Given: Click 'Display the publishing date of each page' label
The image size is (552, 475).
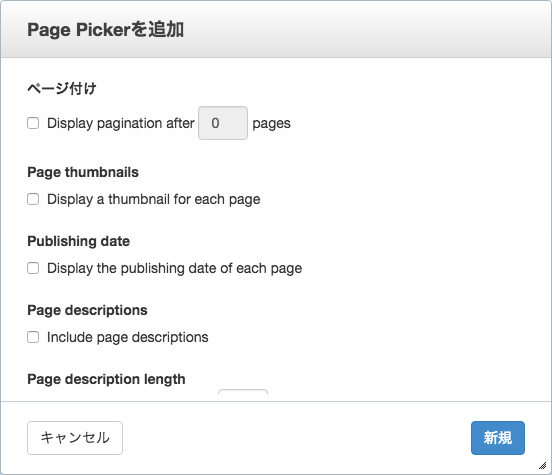Looking at the screenshot, I should (175, 268).
